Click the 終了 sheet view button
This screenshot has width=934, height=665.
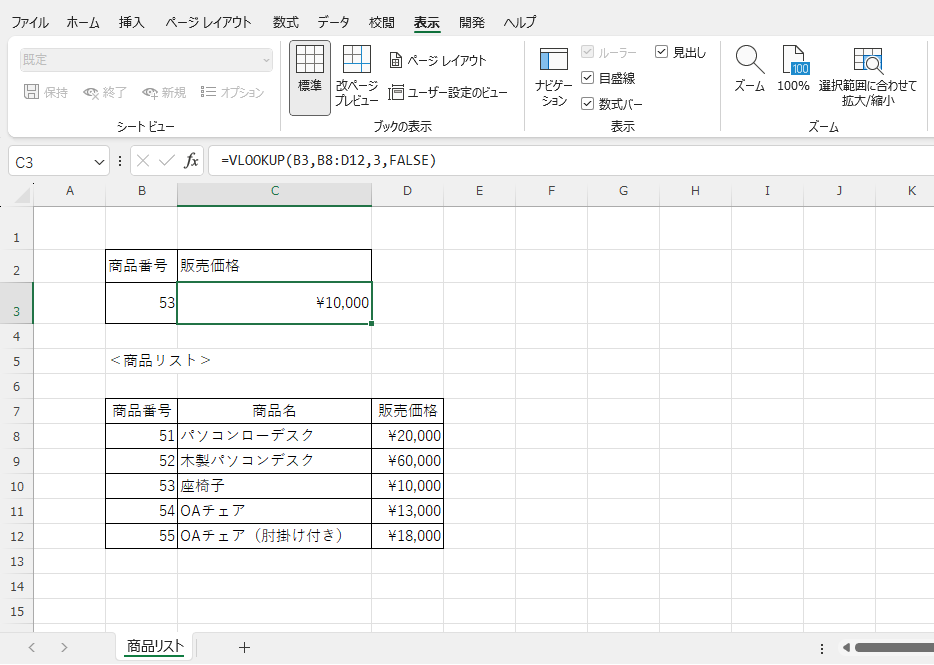click(x=105, y=92)
